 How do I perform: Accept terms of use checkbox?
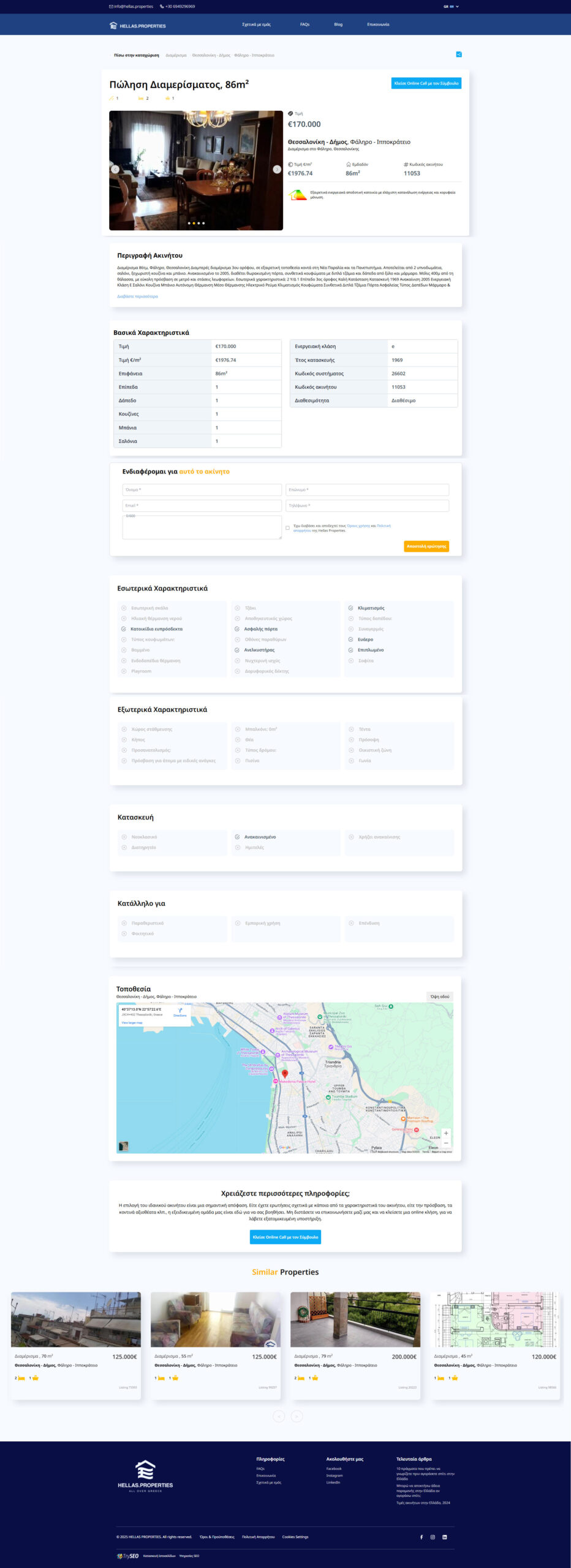coord(287,528)
